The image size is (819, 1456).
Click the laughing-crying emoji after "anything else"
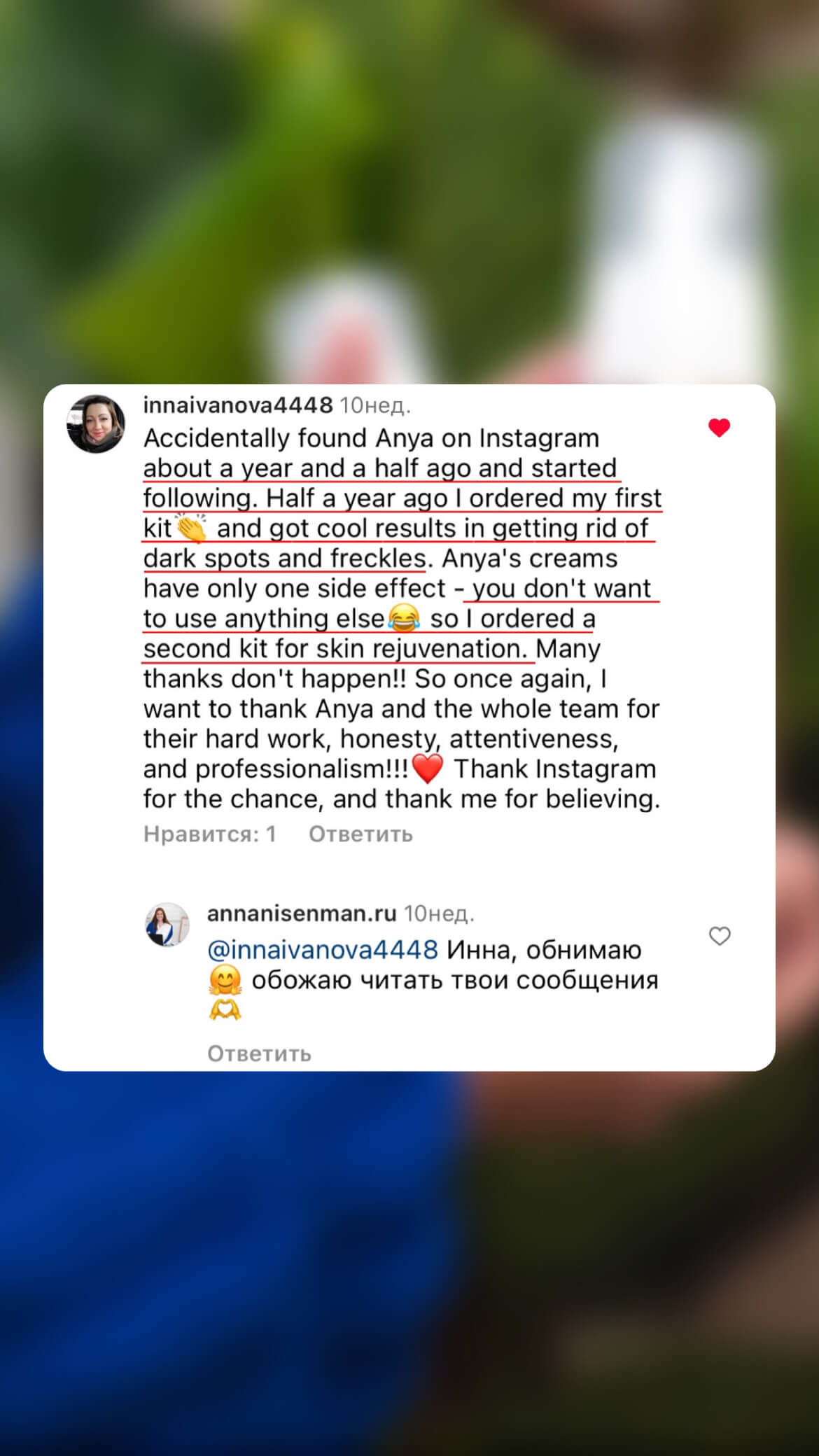(403, 619)
